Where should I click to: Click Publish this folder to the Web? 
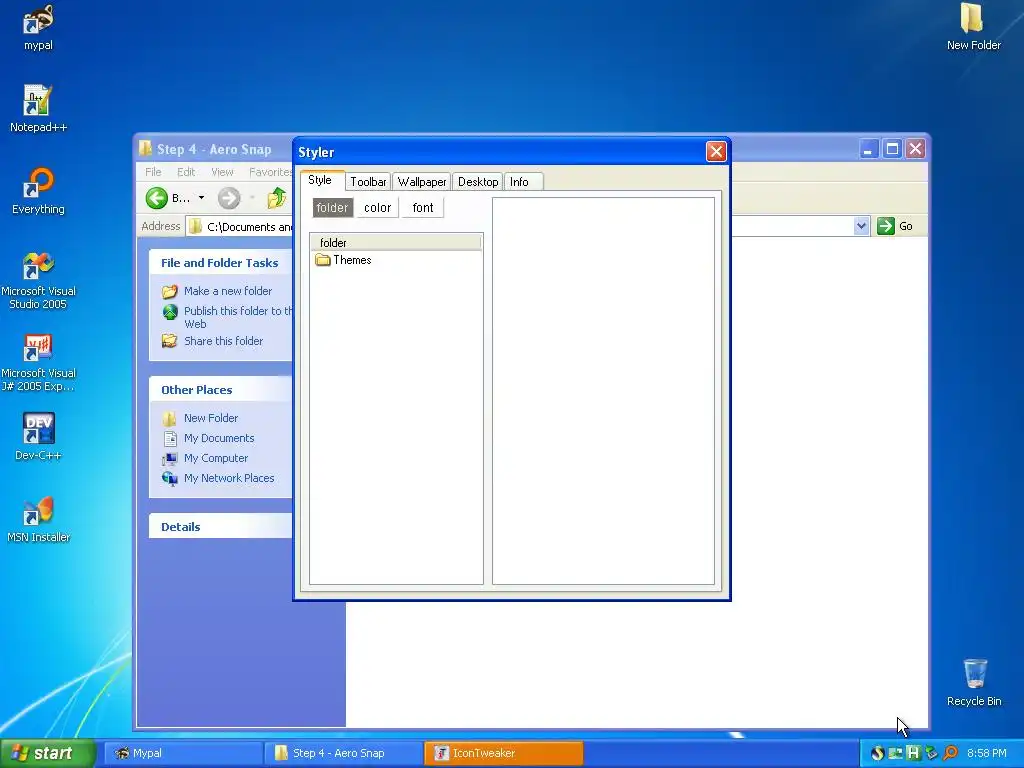pyautogui.click(x=238, y=317)
